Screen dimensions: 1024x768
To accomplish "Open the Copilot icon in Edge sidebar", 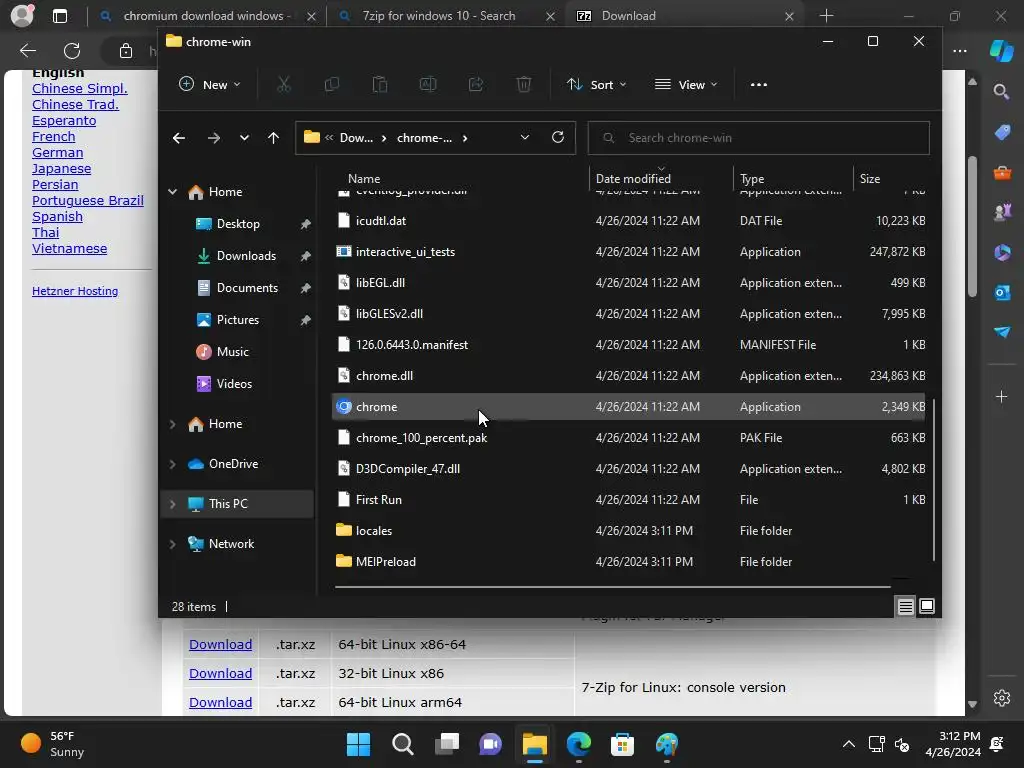I will tap(1001, 50).
